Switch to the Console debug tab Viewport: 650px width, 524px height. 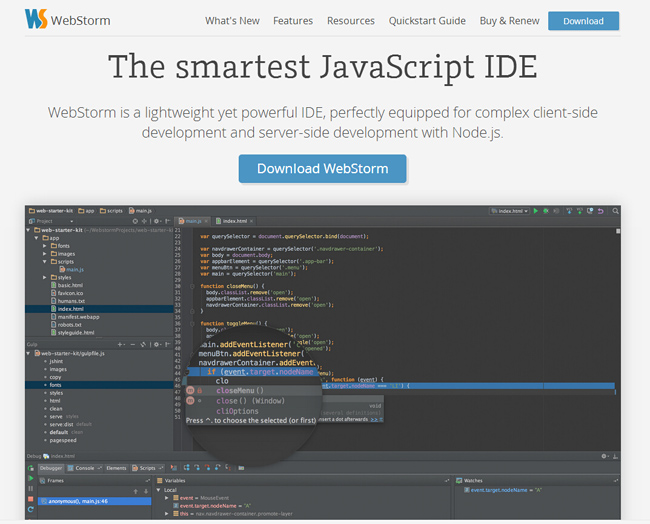[x=85, y=468]
